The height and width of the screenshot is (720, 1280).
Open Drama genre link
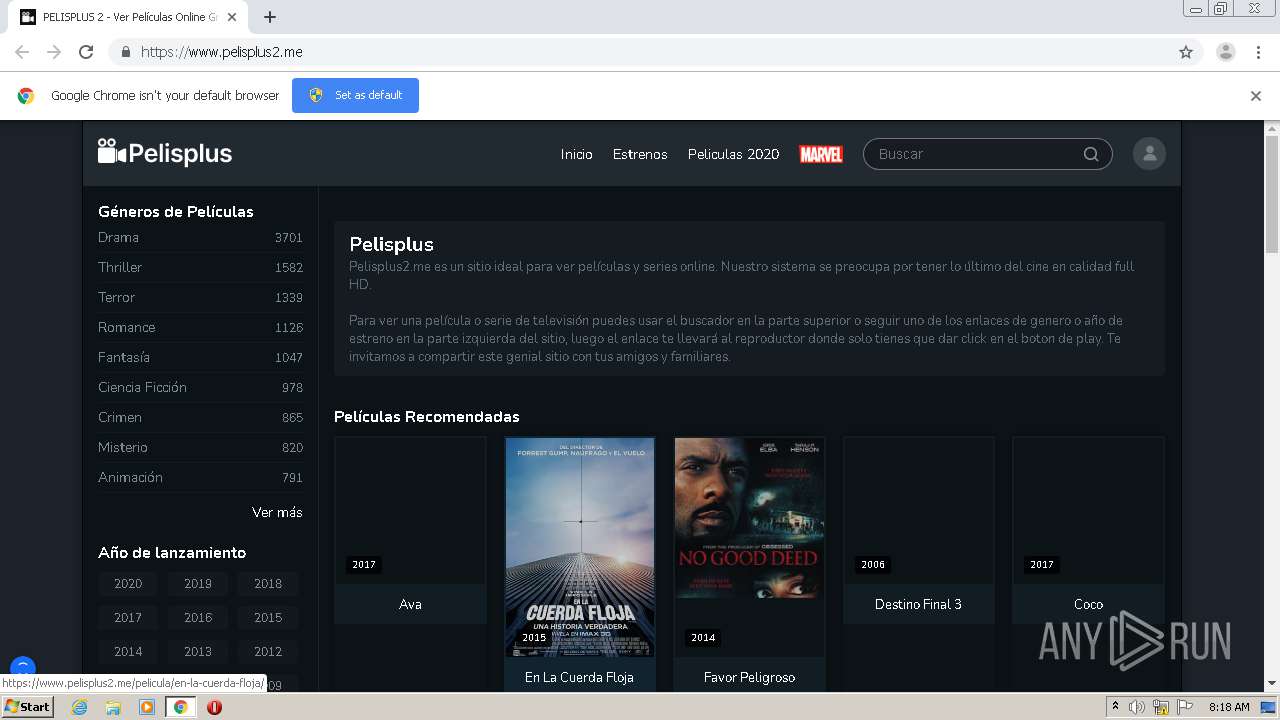click(200, 237)
